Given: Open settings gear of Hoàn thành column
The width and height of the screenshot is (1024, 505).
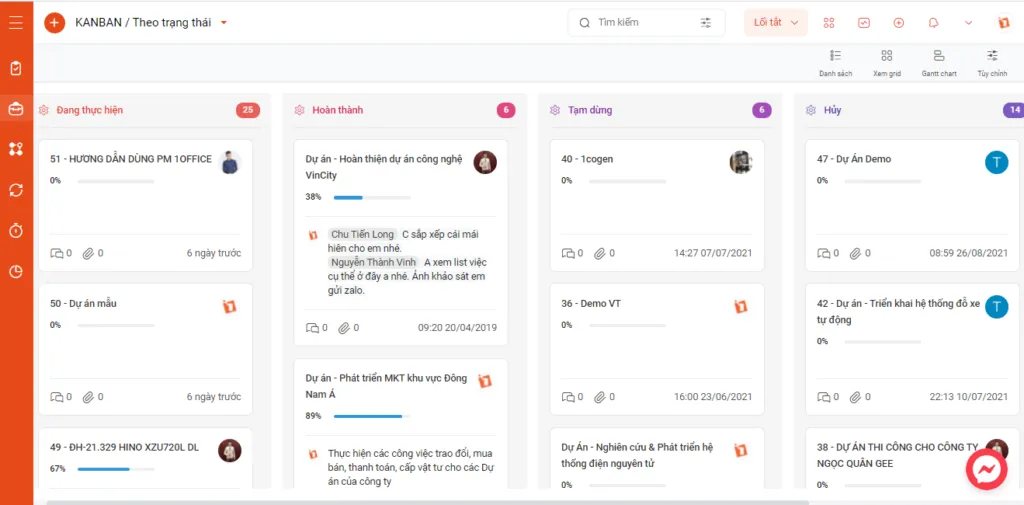Looking at the screenshot, I should point(299,110).
